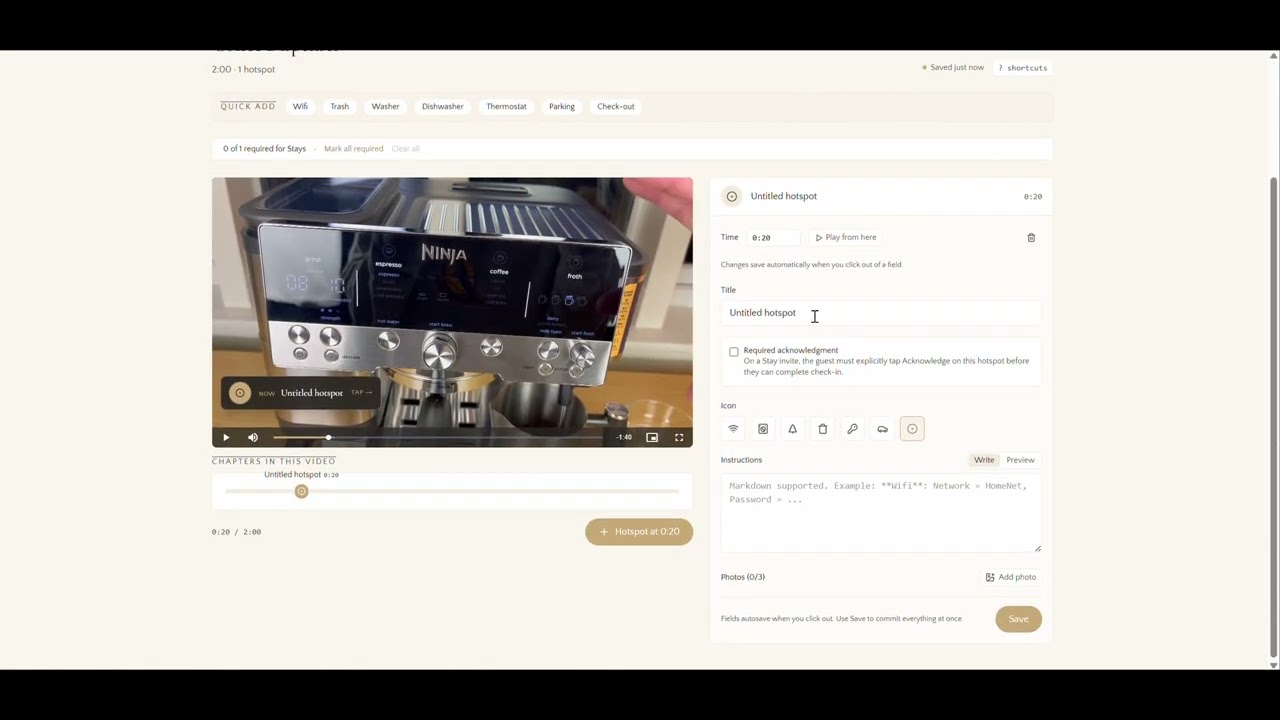Click the hotspot header circle icon
Screen dimensions: 1280x720
point(732,197)
